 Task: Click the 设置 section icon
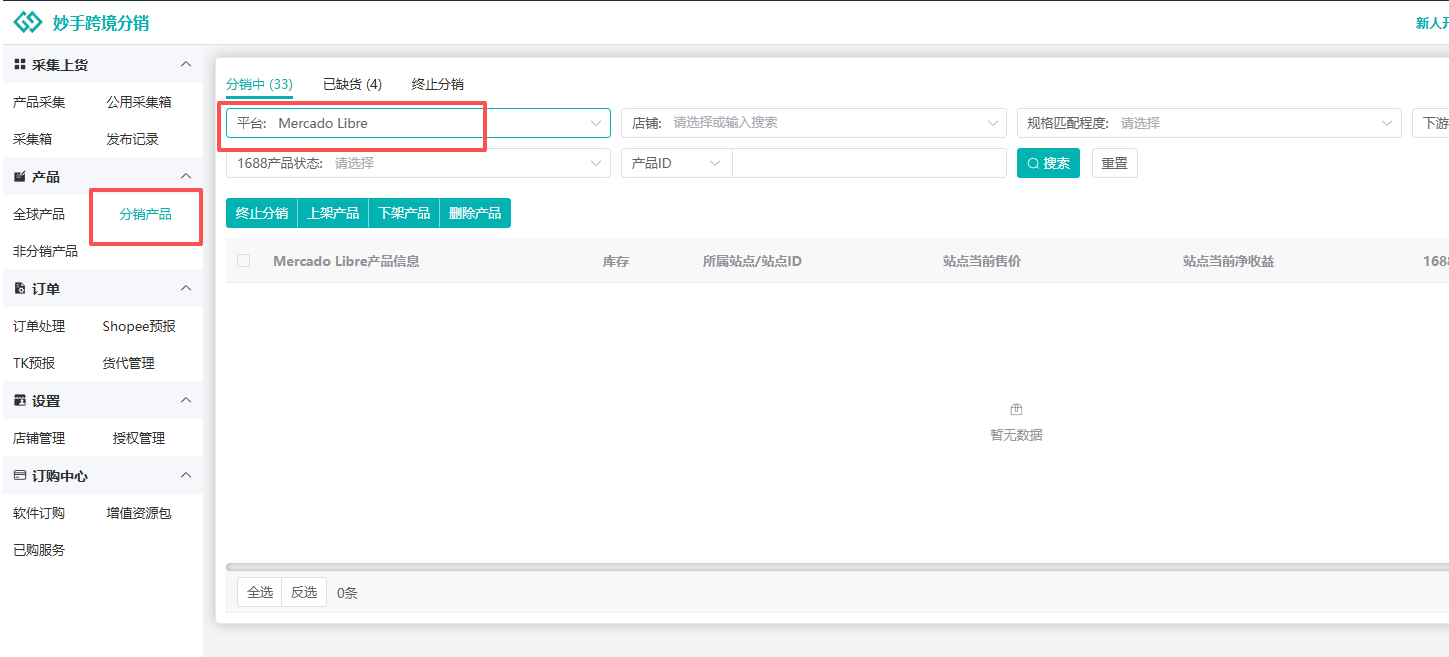(x=20, y=401)
